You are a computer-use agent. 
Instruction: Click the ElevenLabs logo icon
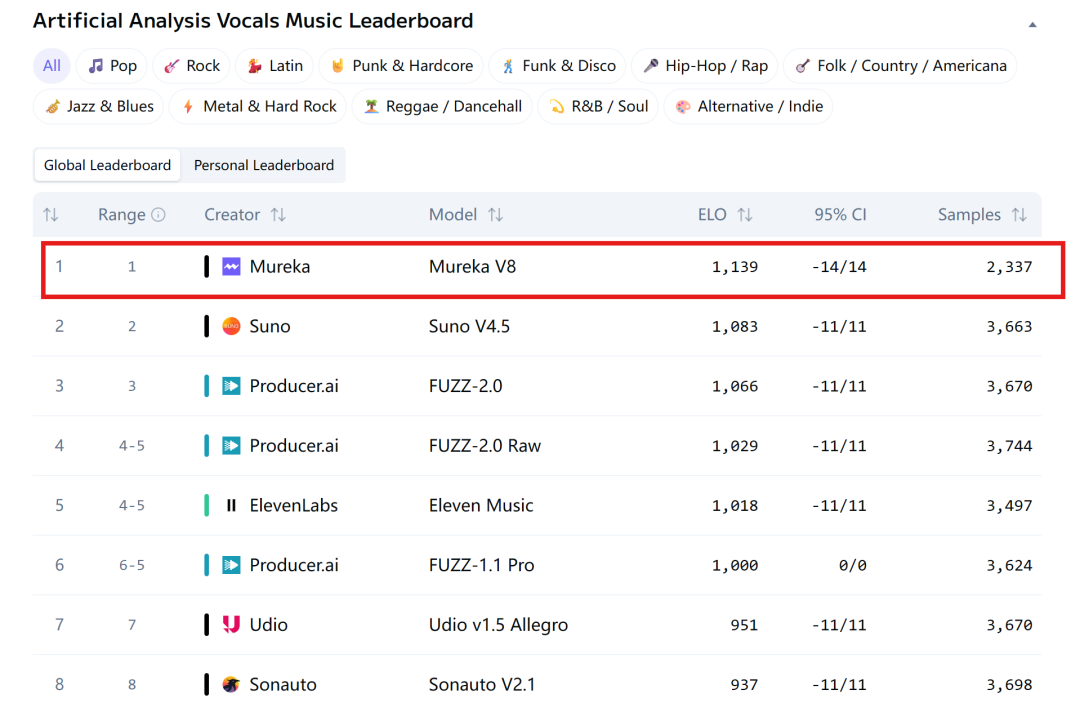tap(231, 506)
